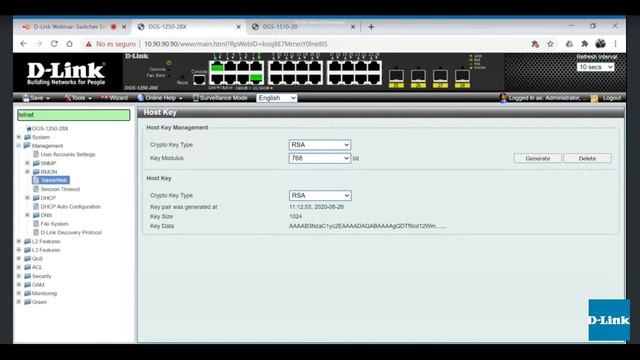
Task: Click the Logout door icon
Action: tap(595, 98)
